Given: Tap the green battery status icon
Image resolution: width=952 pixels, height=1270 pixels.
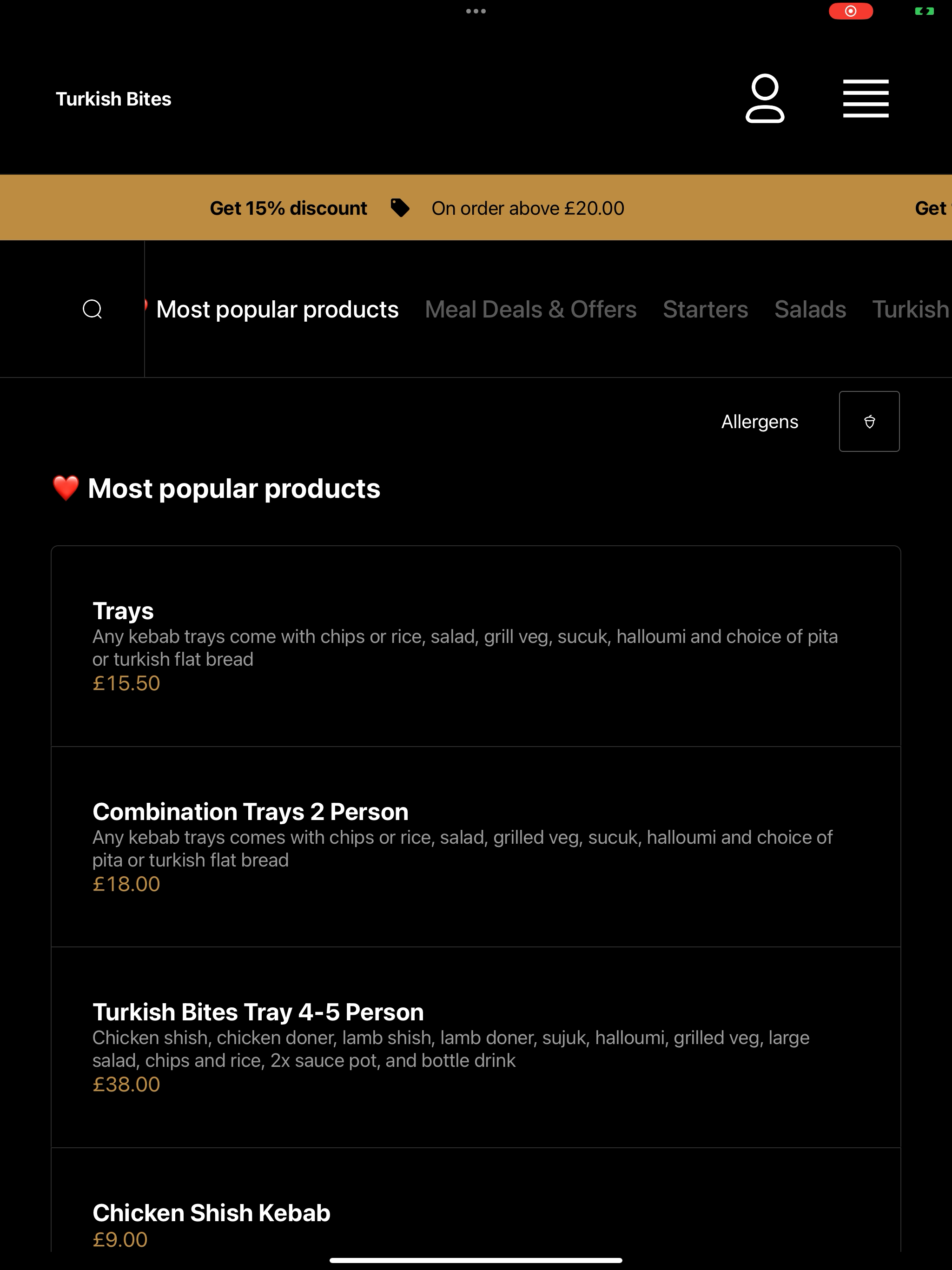Looking at the screenshot, I should click(924, 11).
